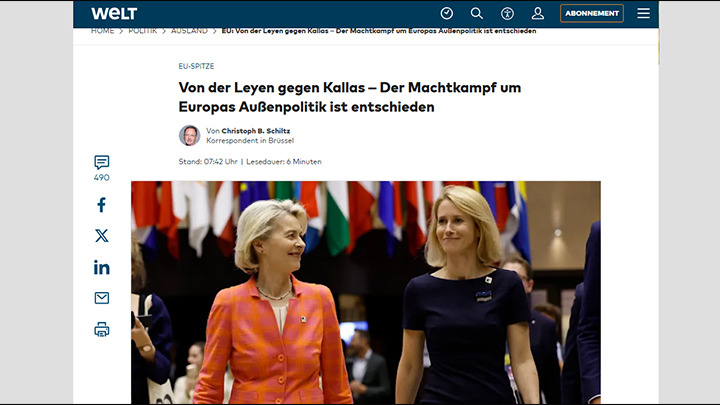Click the author's portrait thumbnail

(189, 135)
